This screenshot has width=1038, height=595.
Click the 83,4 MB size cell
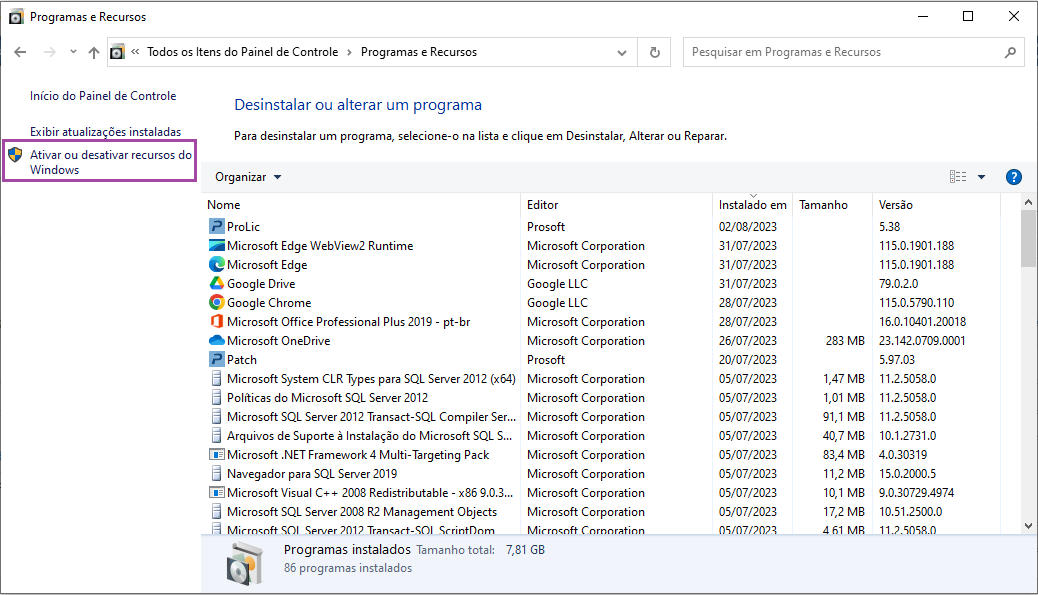click(x=844, y=455)
